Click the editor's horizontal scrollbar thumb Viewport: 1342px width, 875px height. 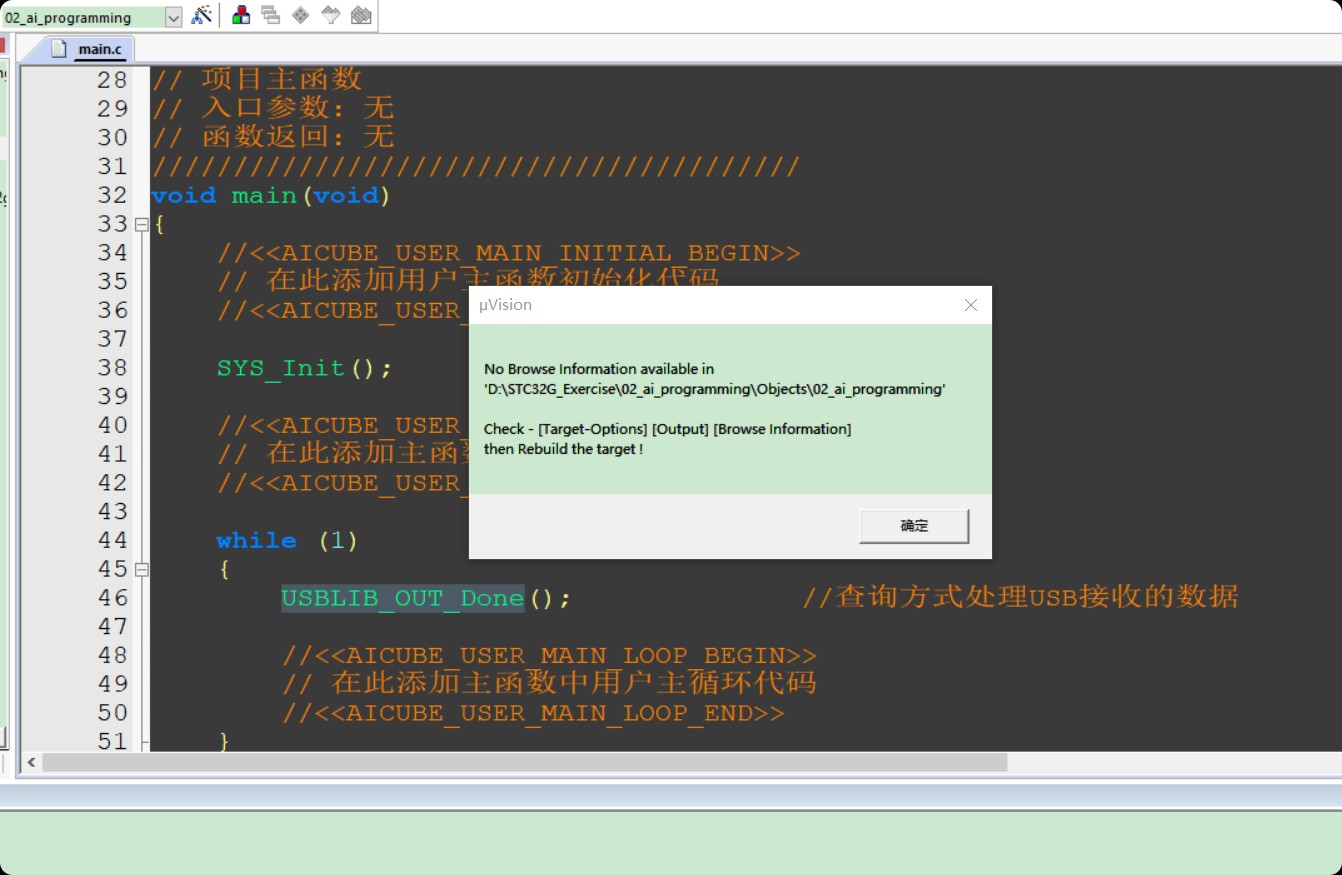(x=524, y=762)
